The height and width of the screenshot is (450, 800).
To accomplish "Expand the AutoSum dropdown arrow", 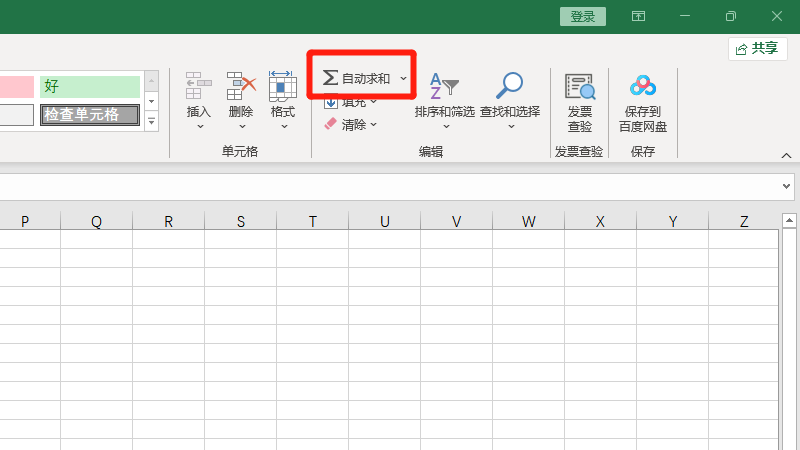I will click(403, 78).
